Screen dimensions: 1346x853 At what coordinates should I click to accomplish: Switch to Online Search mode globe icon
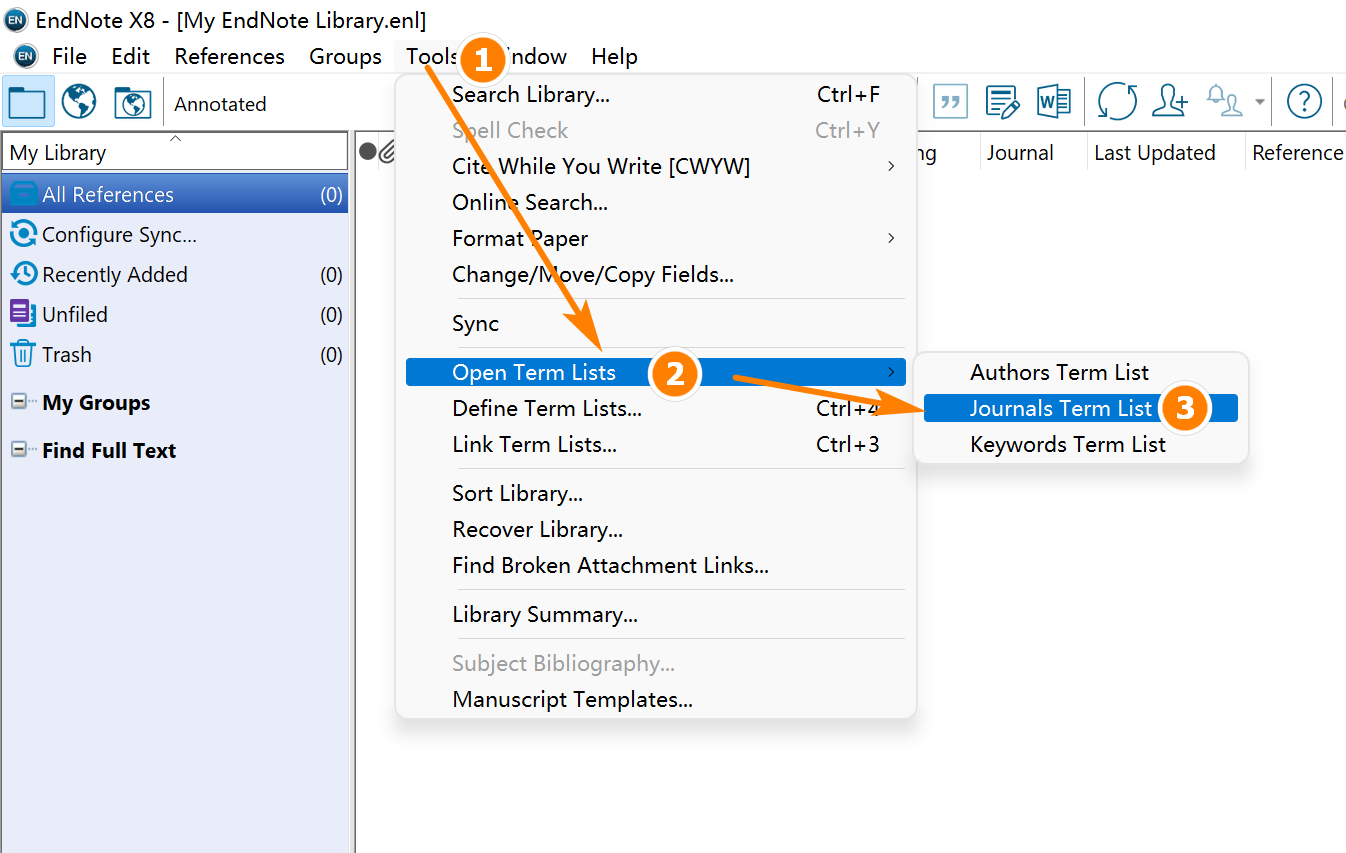pos(79,102)
